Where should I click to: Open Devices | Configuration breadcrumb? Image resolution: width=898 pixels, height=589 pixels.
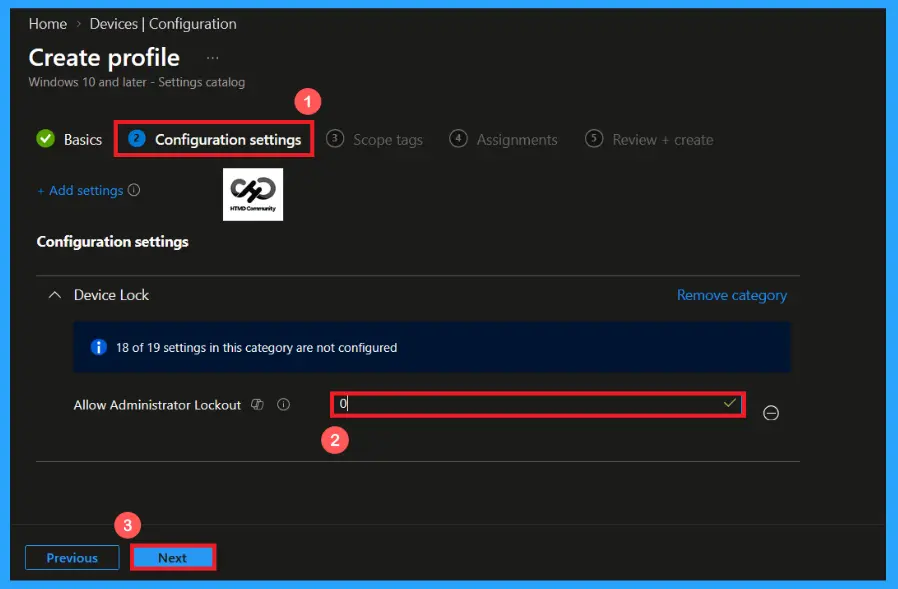click(x=163, y=24)
